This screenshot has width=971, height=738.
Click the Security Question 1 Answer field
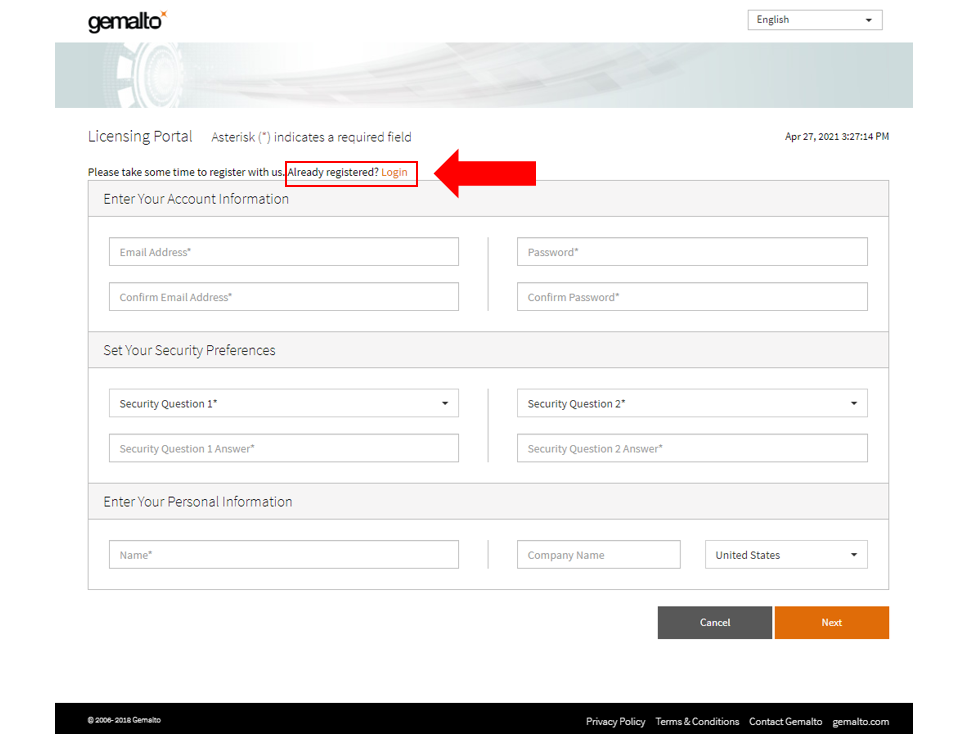point(283,449)
